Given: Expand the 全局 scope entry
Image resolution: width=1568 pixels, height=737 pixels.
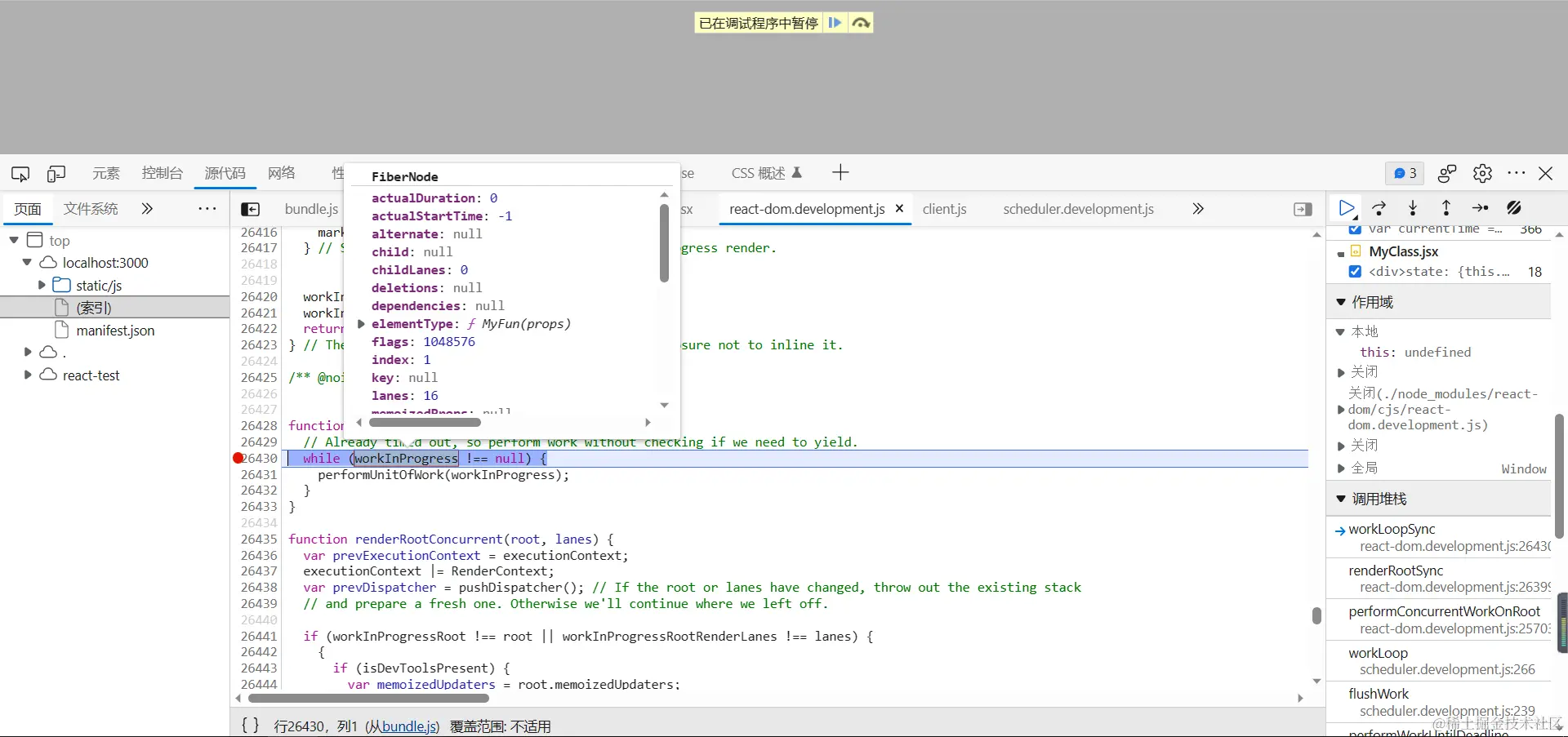Looking at the screenshot, I should point(1340,468).
